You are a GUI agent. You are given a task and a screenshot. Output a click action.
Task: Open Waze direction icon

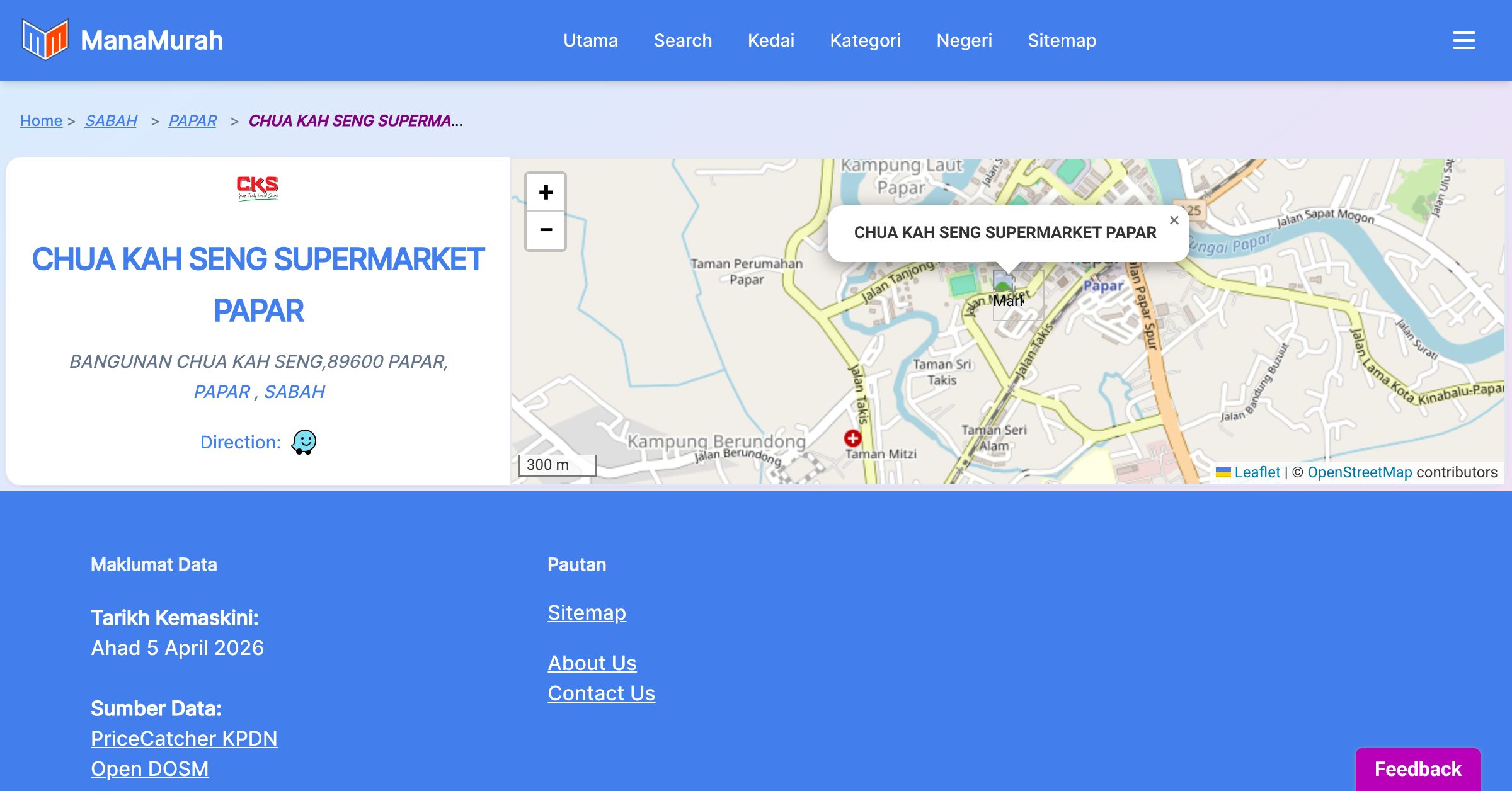click(304, 442)
